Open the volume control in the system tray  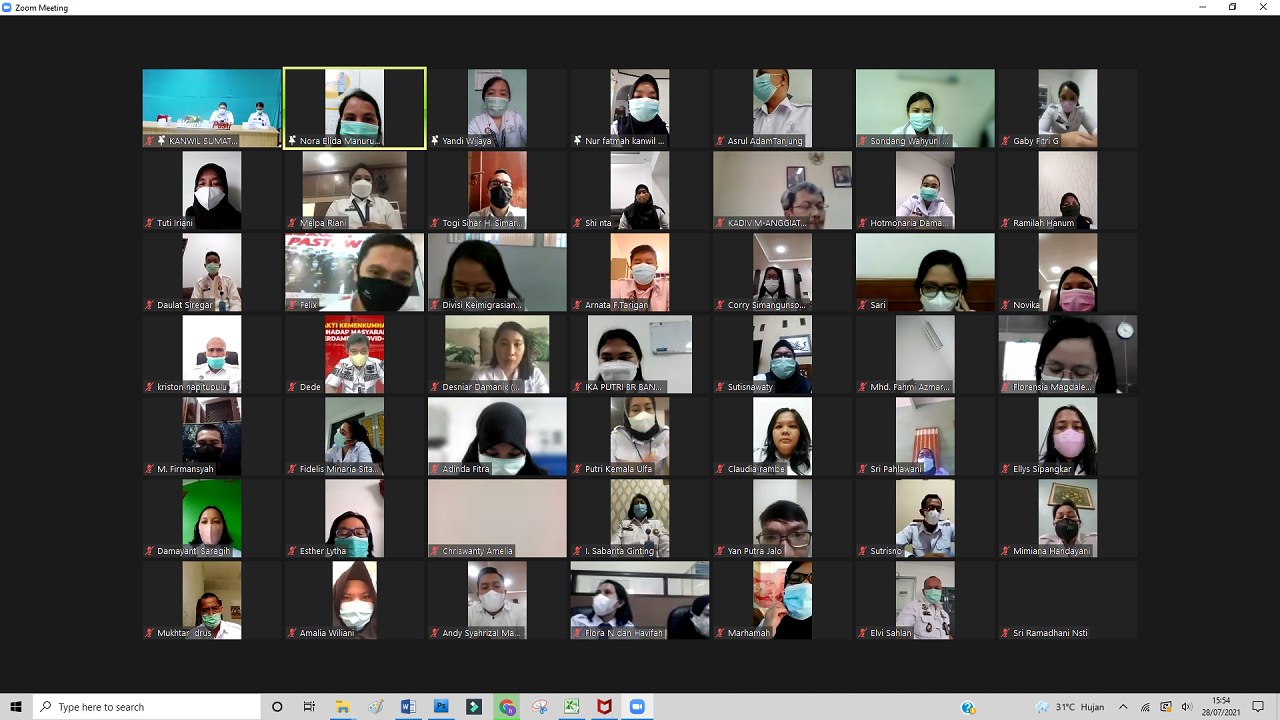[x=1187, y=707]
